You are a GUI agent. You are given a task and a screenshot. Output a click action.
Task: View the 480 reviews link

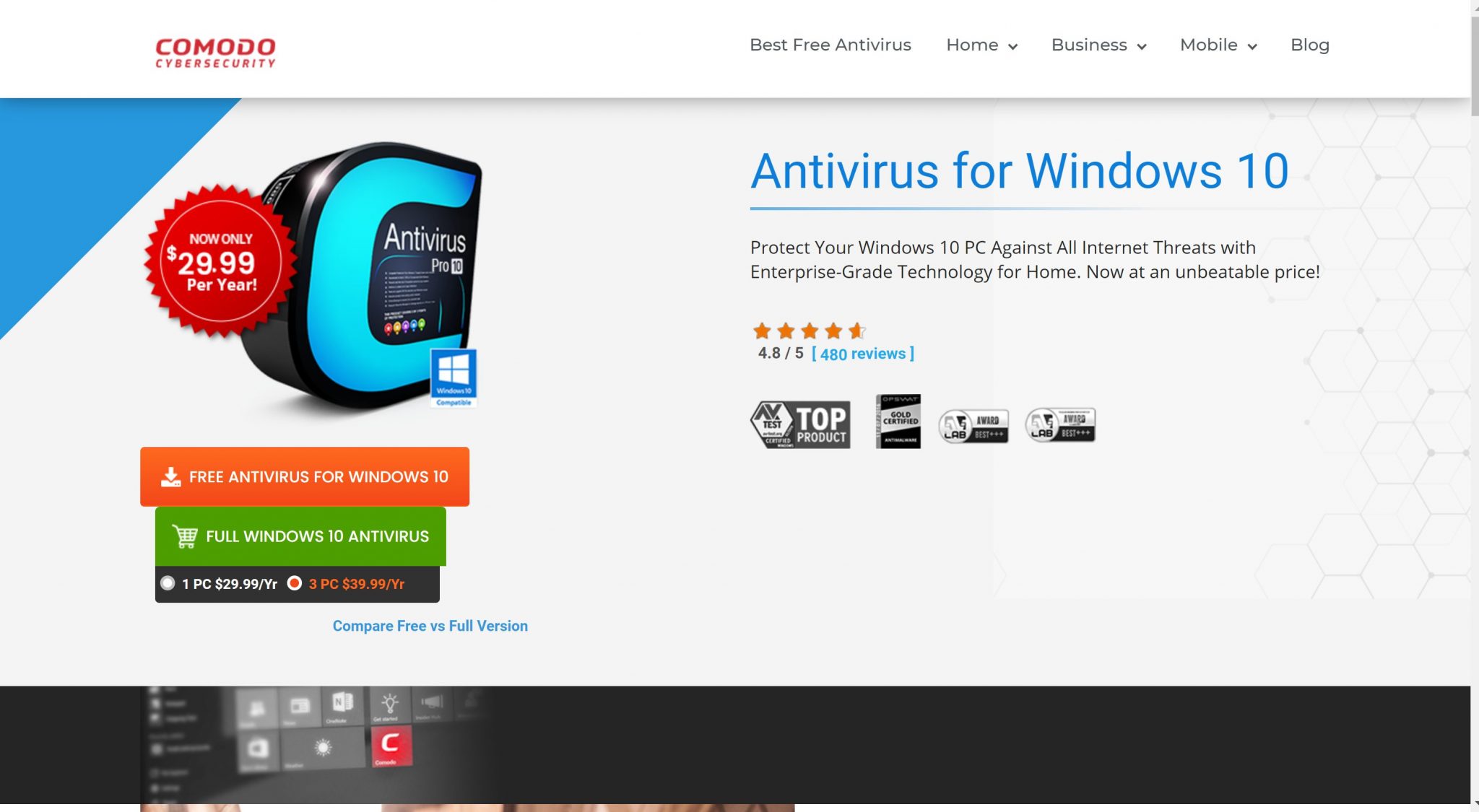[x=862, y=353]
